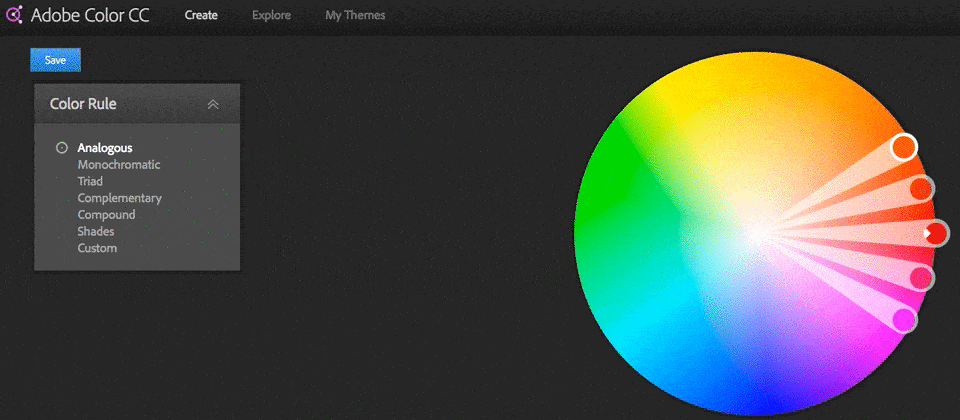Select the pink-red color wheel handle

coord(920,278)
